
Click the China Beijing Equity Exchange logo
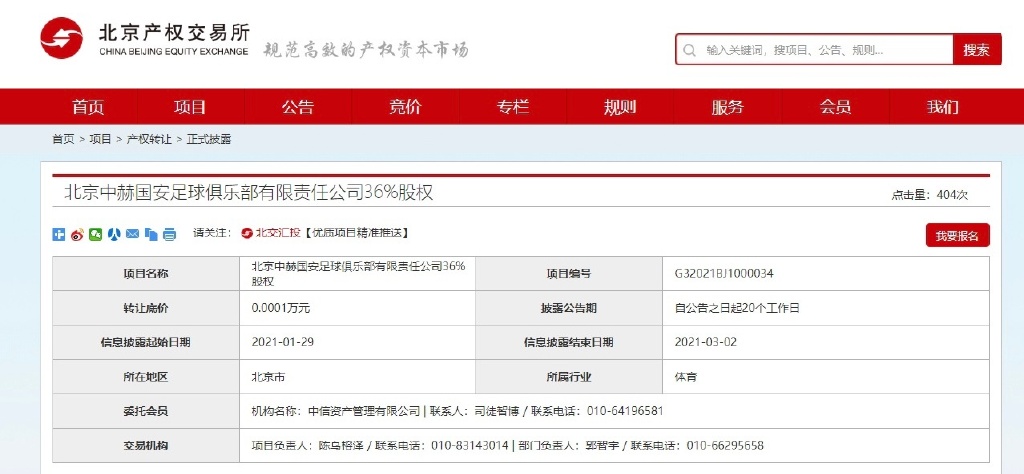coord(144,39)
